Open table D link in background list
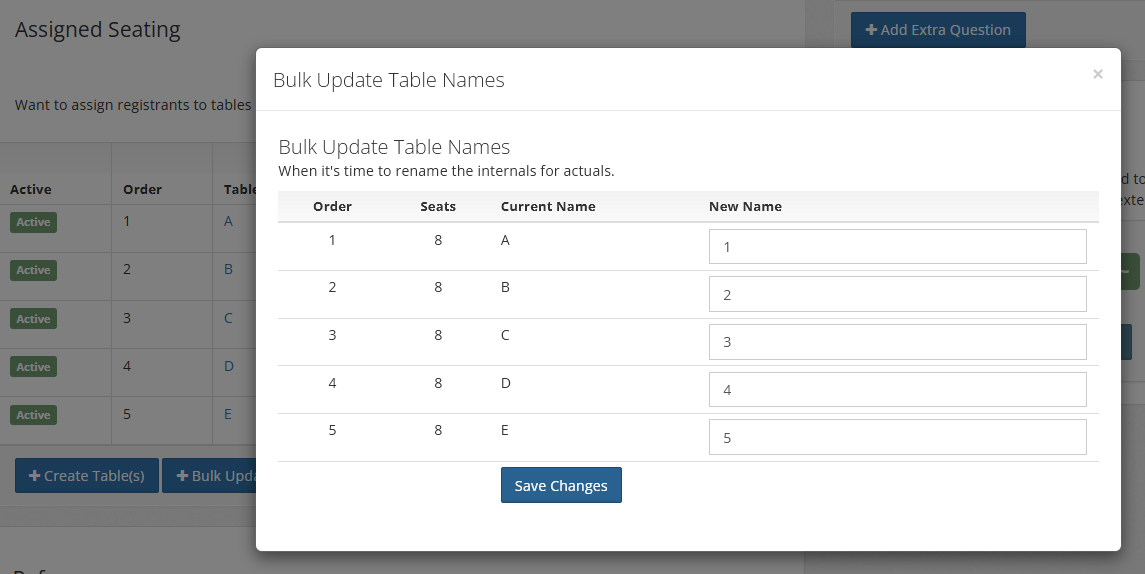Viewport: 1145px width, 574px height. [229, 366]
